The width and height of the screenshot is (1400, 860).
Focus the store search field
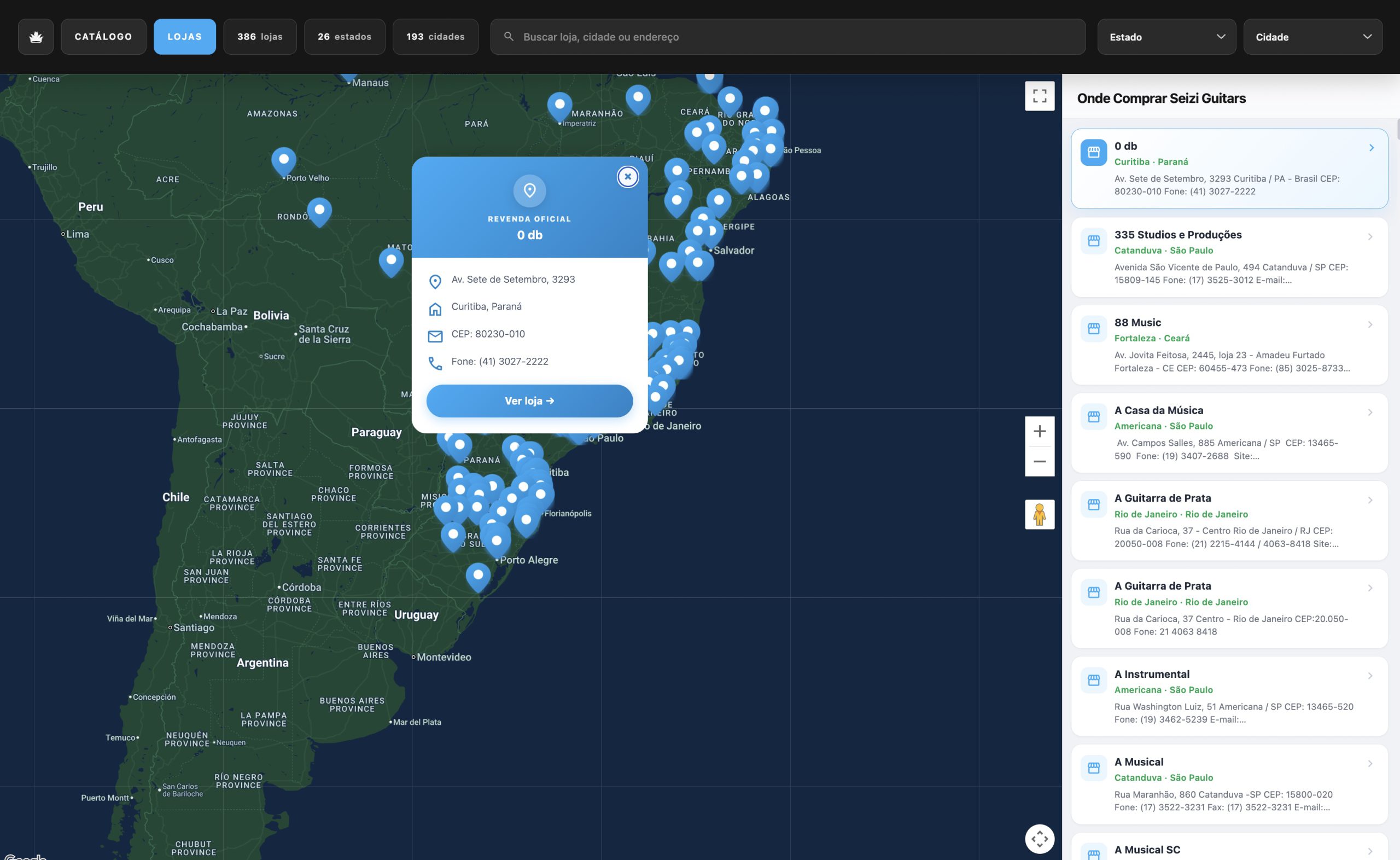click(x=788, y=37)
